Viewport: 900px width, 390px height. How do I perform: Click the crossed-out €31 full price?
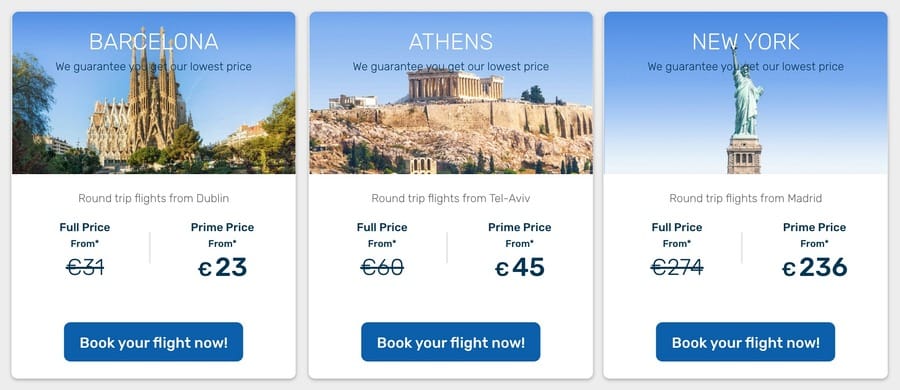pyautogui.click(x=85, y=267)
